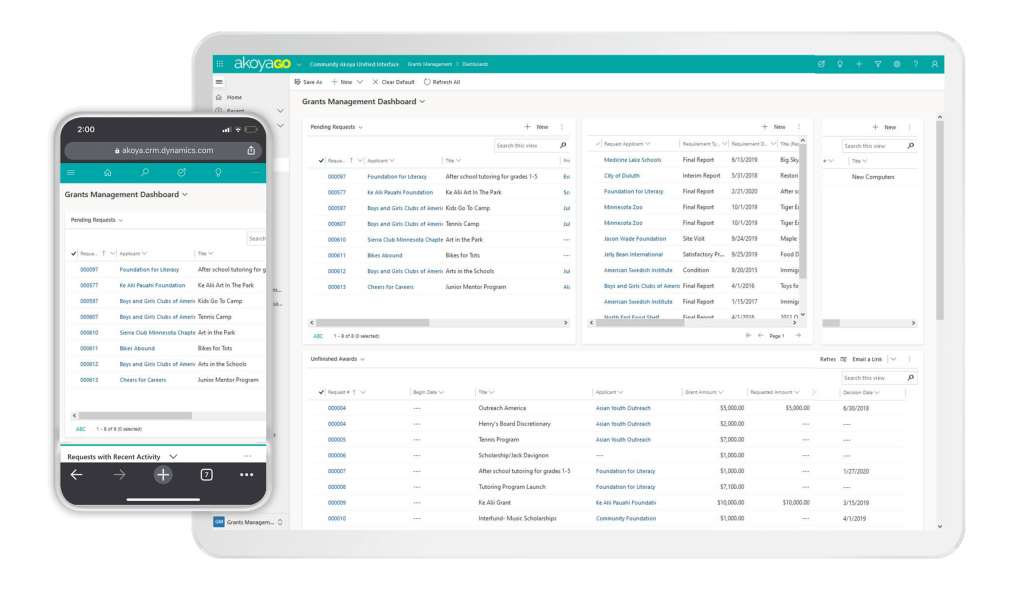Open more options for tablet Pending Requests panel
This screenshot has width=1024, height=591.
(x=562, y=127)
